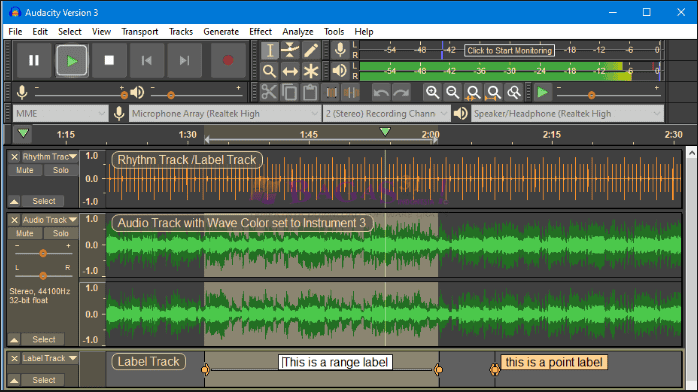The image size is (698, 392).
Task: Silence the selected audio
Action: click(351, 93)
